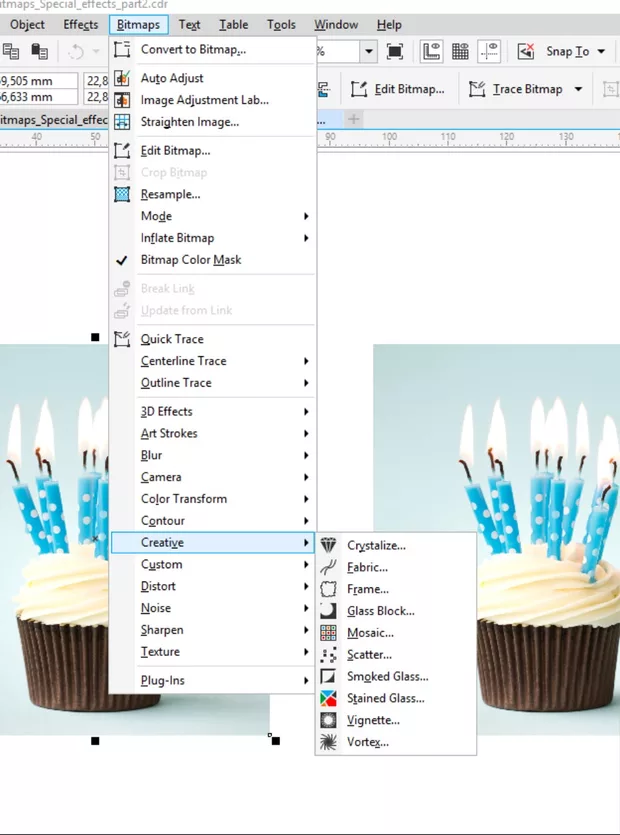620x835 pixels.
Task: Open the Object menu
Action: tap(27, 24)
